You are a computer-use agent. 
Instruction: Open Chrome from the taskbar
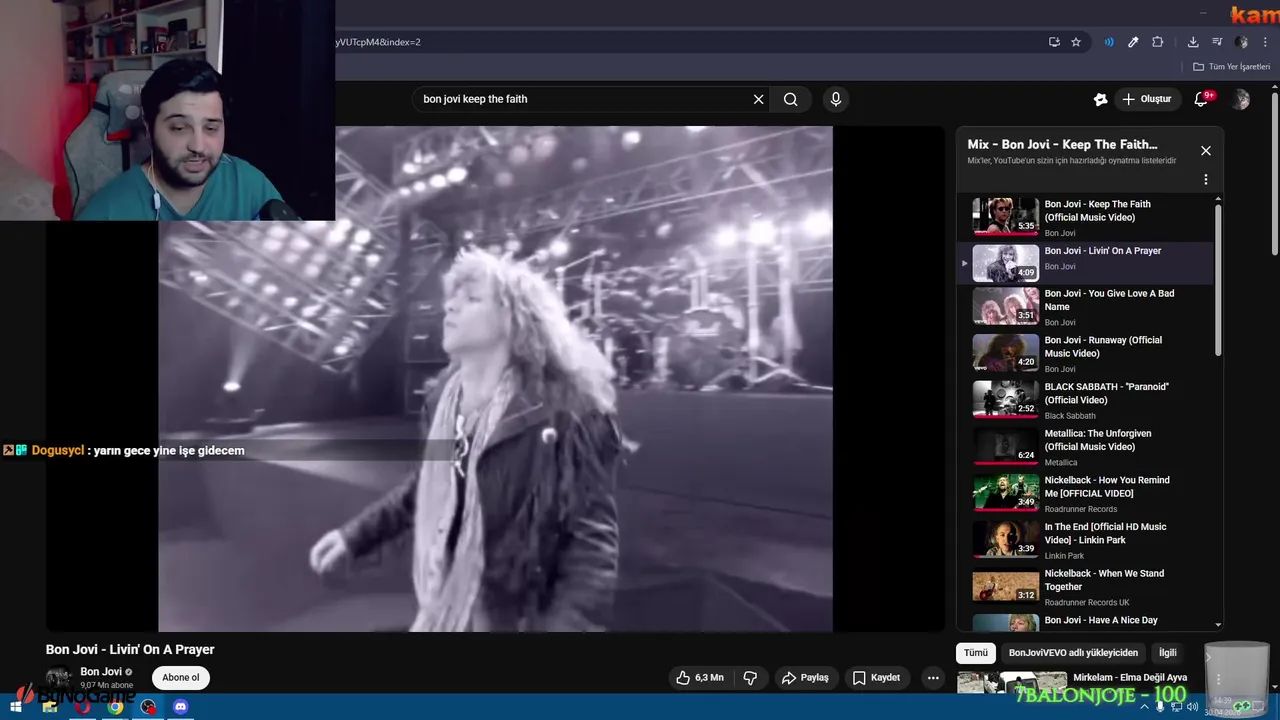pos(115,707)
